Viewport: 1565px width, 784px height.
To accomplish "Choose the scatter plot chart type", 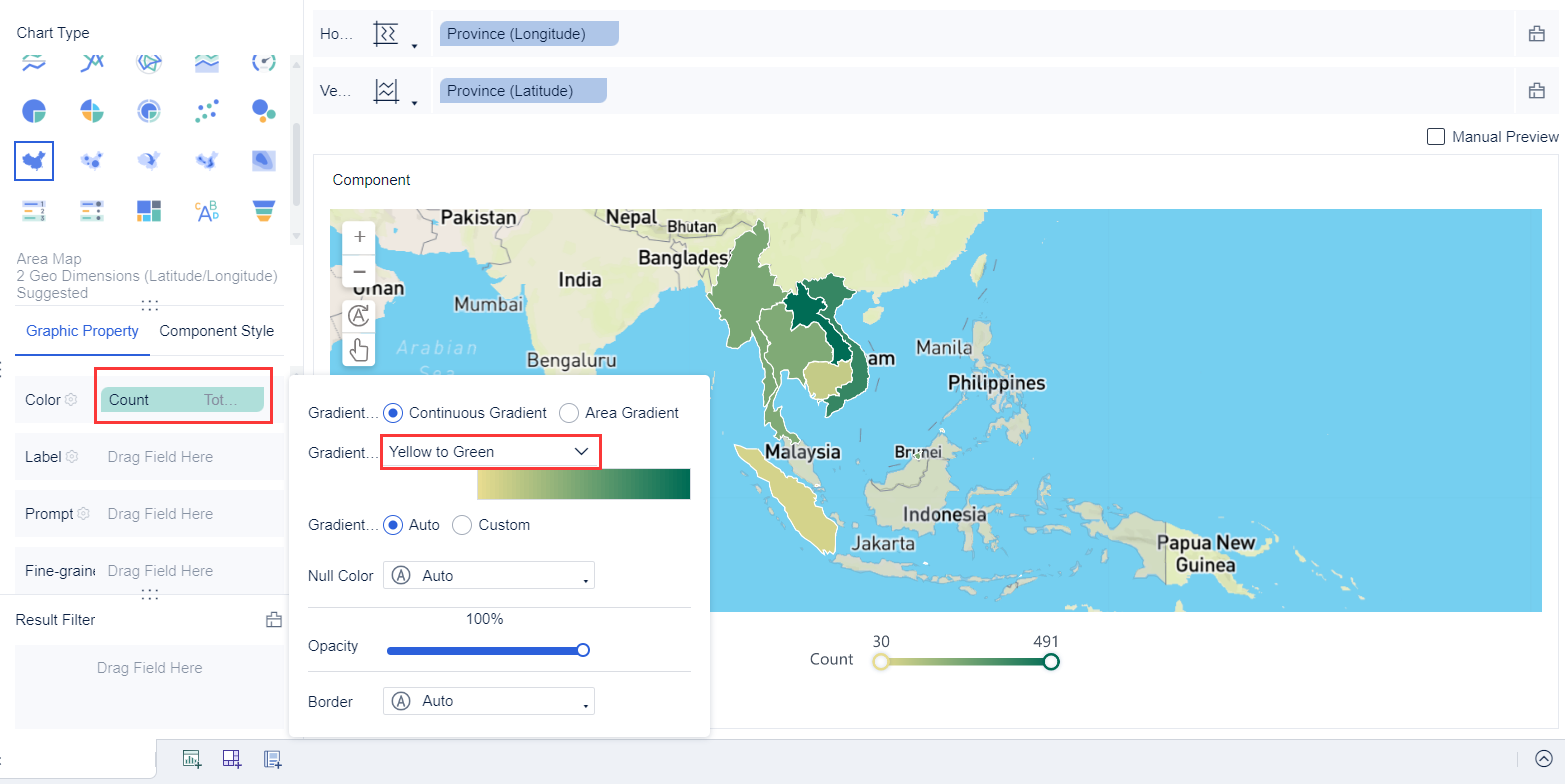I will tap(207, 110).
